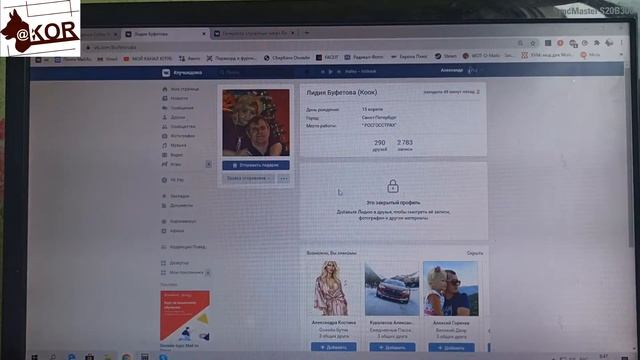The width and height of the screenshot is (640, 360).
Task: Open the Александр account menu in header
Action: pos(459,71)
